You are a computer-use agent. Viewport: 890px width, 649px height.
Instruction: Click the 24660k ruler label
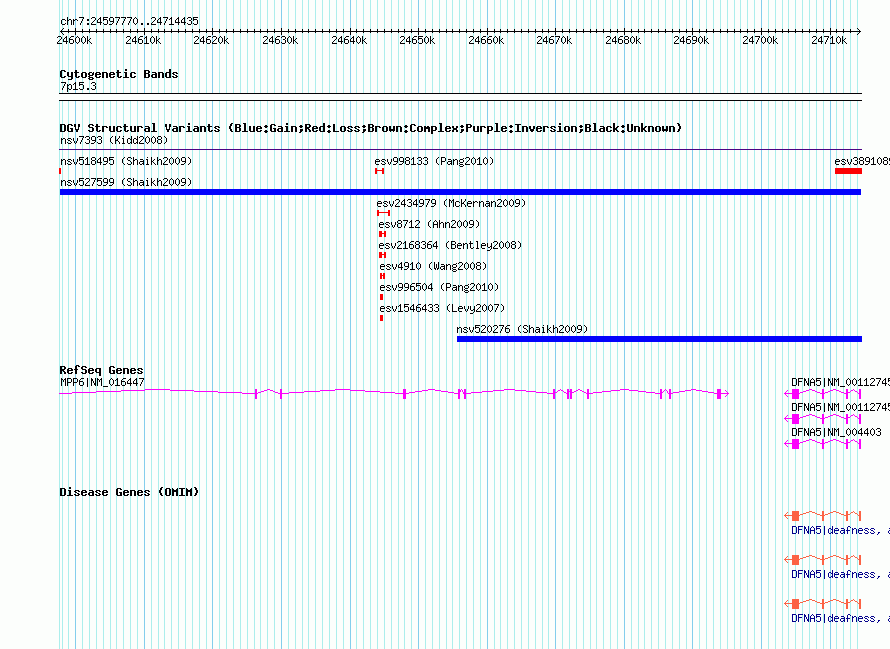(486, 40)
